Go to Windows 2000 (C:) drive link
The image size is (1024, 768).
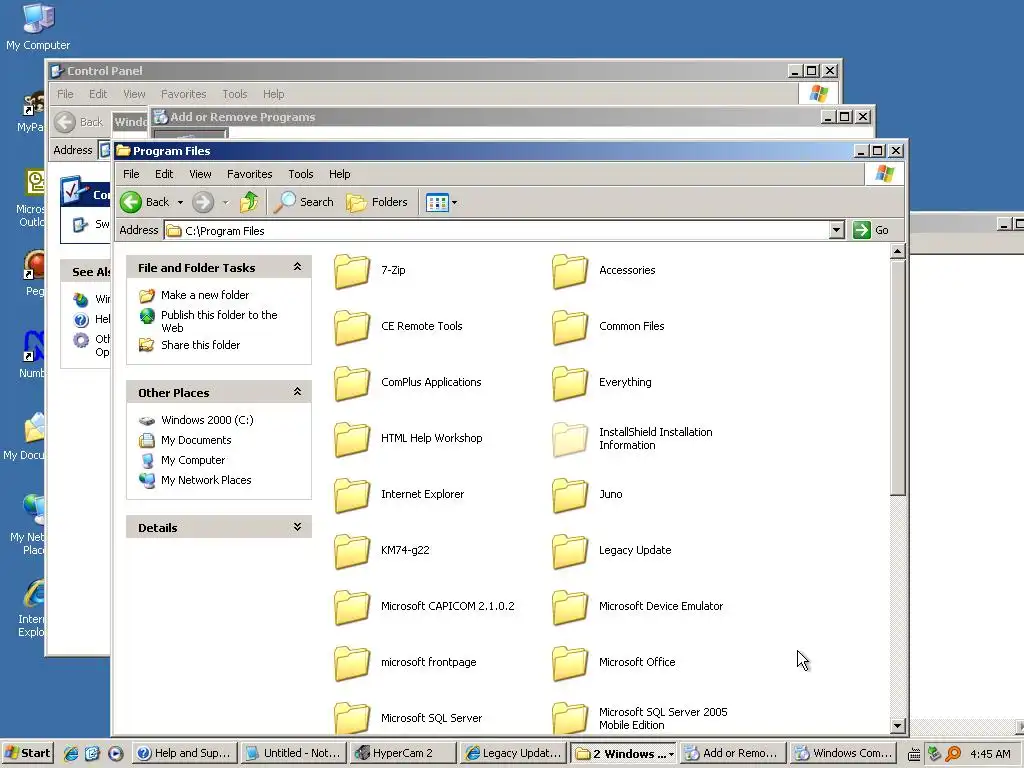(x=207, y=420)
